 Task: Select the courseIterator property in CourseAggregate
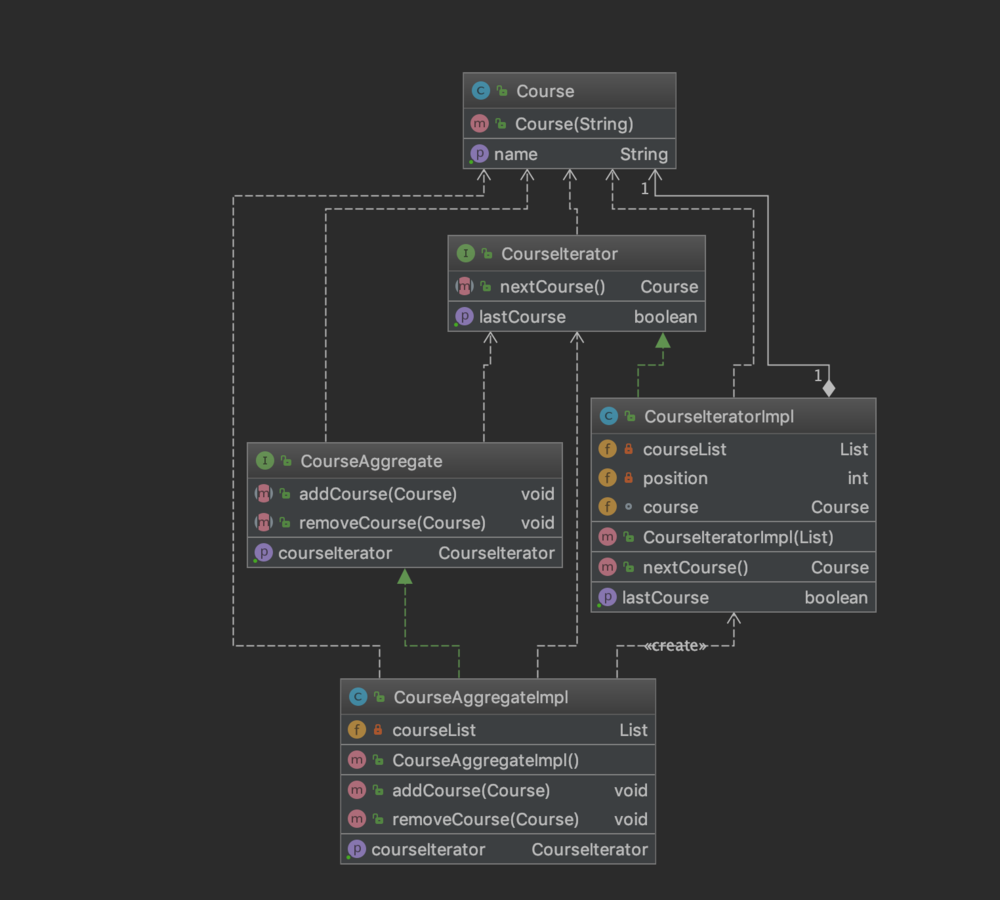pos(405,552)
